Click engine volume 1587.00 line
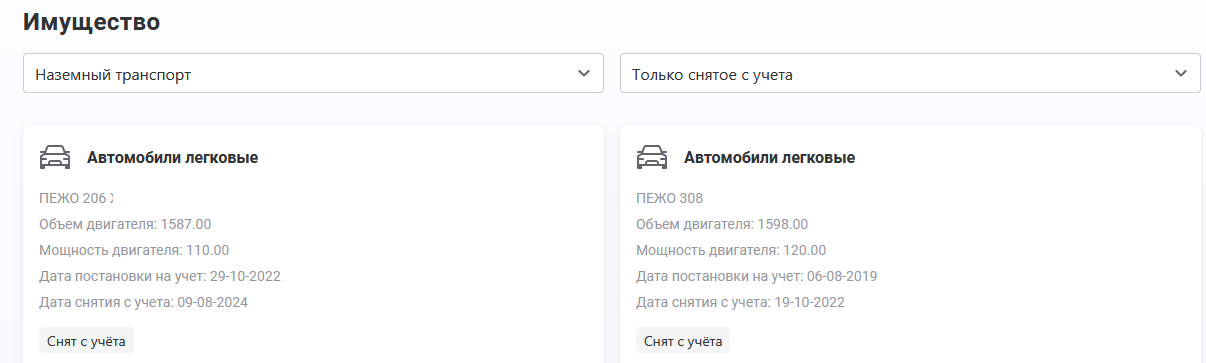 click(x=125, y=224)
